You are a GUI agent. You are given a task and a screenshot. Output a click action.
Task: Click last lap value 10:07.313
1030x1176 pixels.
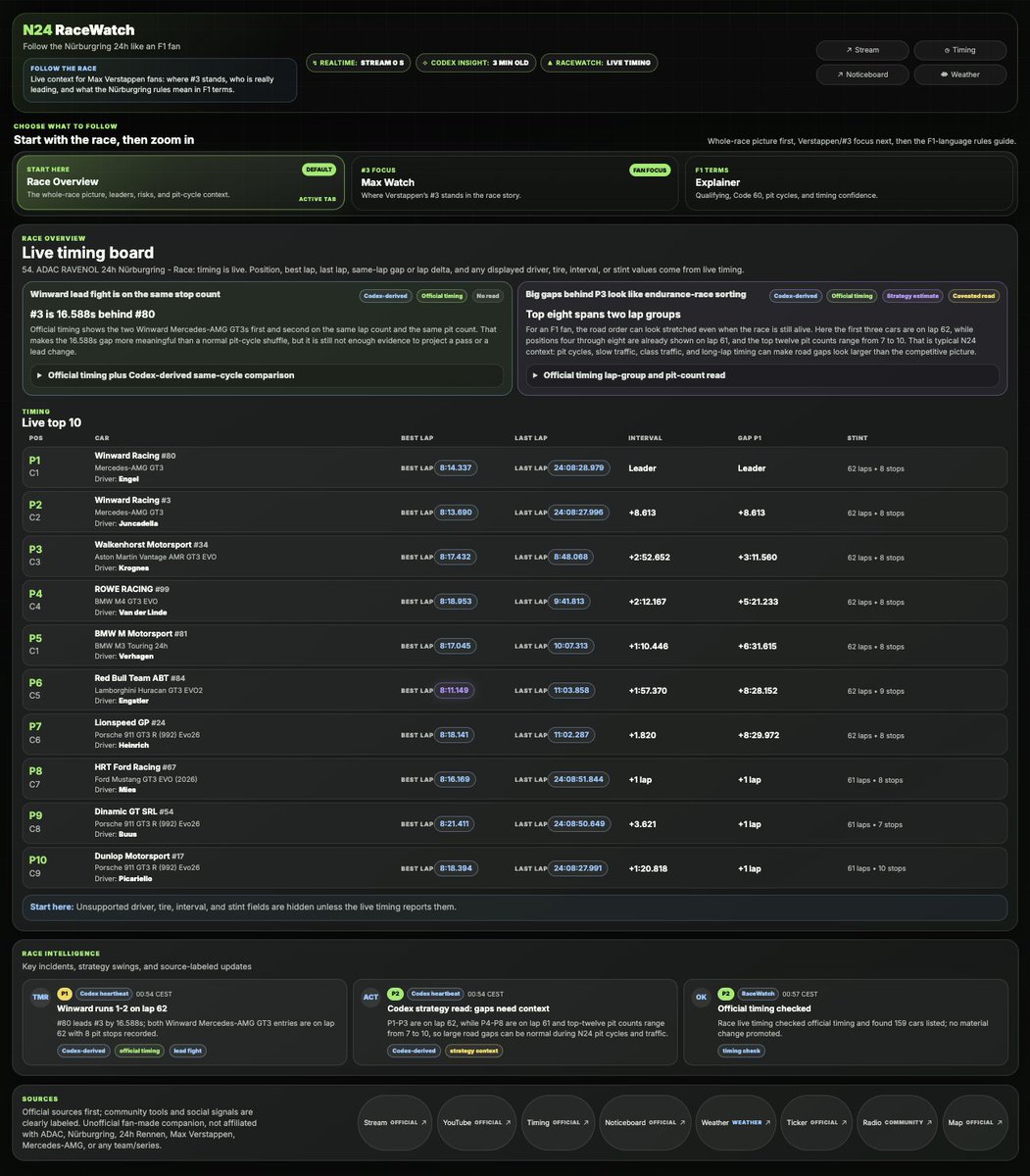[x=570, y=646]
